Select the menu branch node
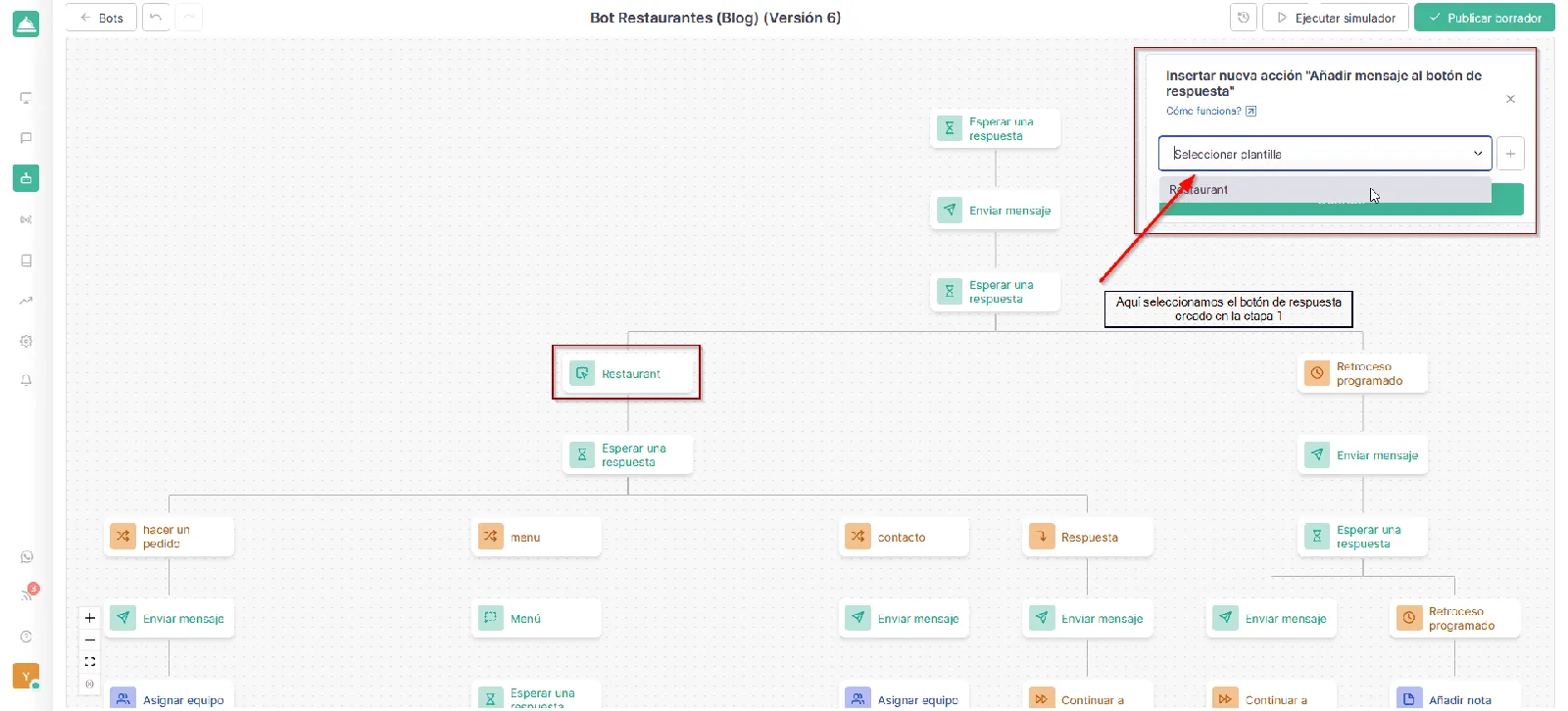The image size is (1568, 711). point(536,537)
